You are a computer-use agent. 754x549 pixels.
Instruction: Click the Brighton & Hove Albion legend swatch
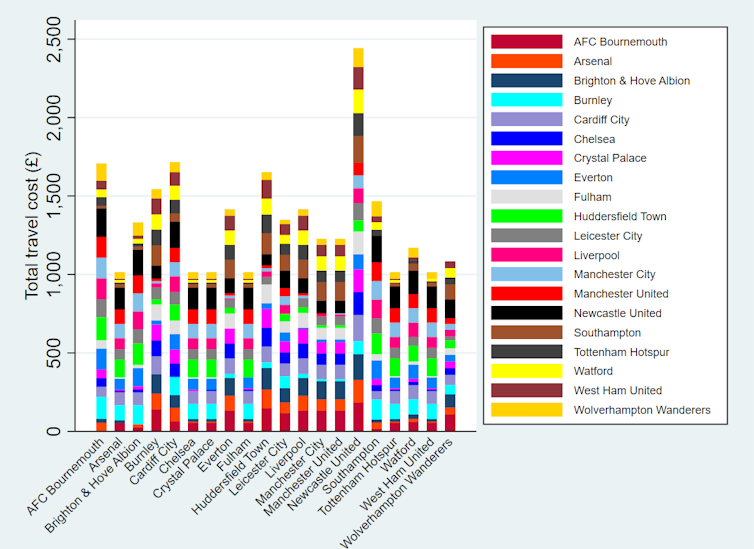(x=527, y=80)
